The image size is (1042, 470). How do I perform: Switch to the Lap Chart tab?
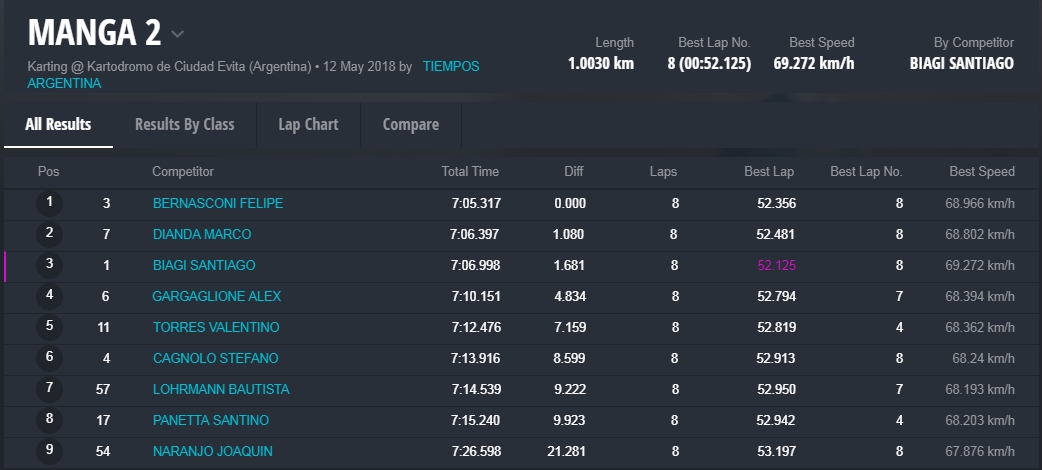[308, 125]
